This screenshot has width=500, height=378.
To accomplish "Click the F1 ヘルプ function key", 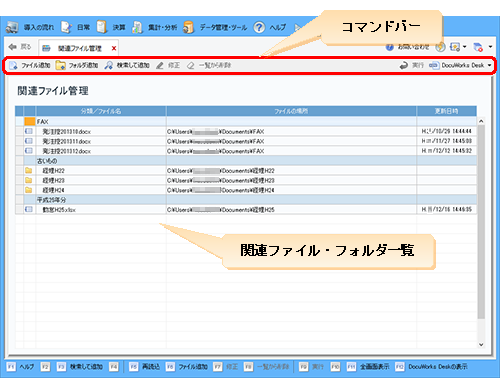I will coord(21,367).
